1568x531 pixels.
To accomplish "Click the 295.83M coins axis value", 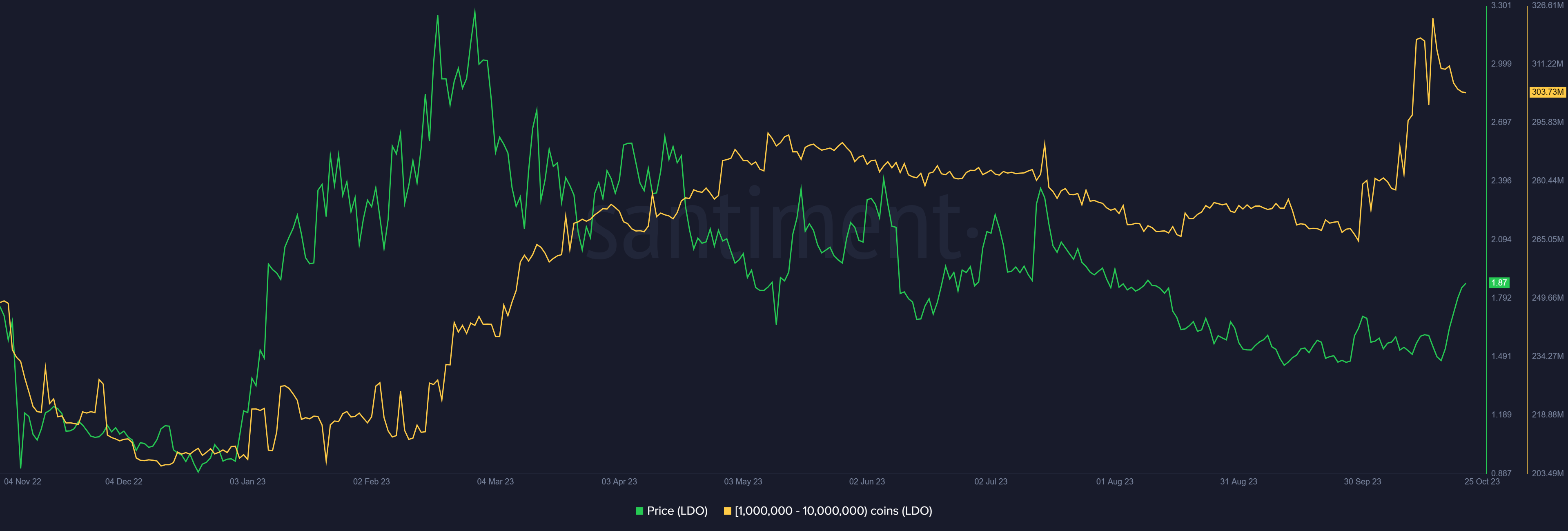I will coord(1547,123).
